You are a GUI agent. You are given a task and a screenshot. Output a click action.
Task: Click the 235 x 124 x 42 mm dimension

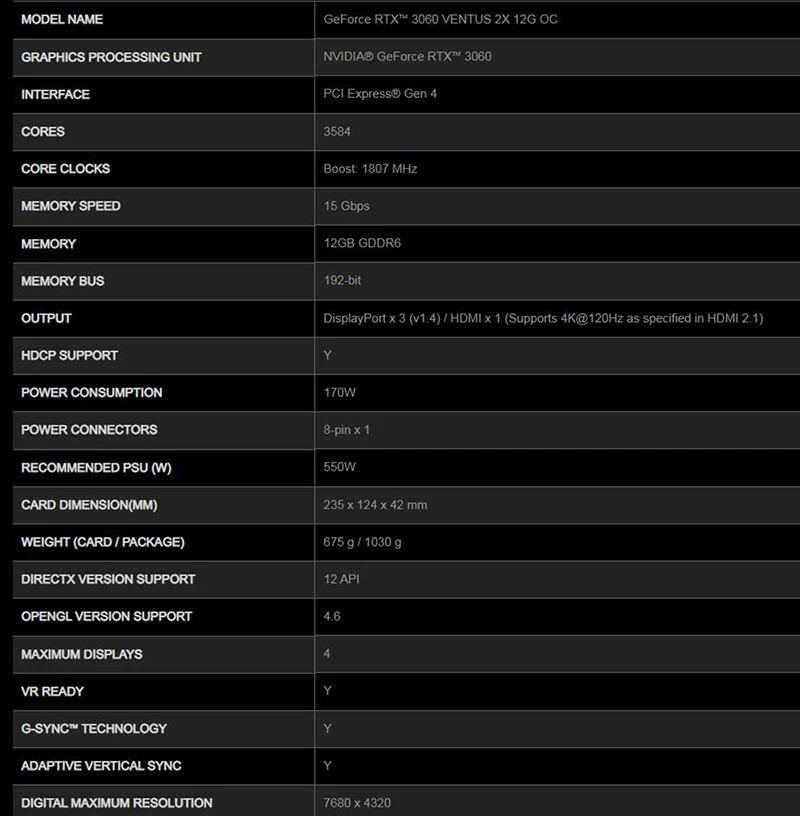375,505
